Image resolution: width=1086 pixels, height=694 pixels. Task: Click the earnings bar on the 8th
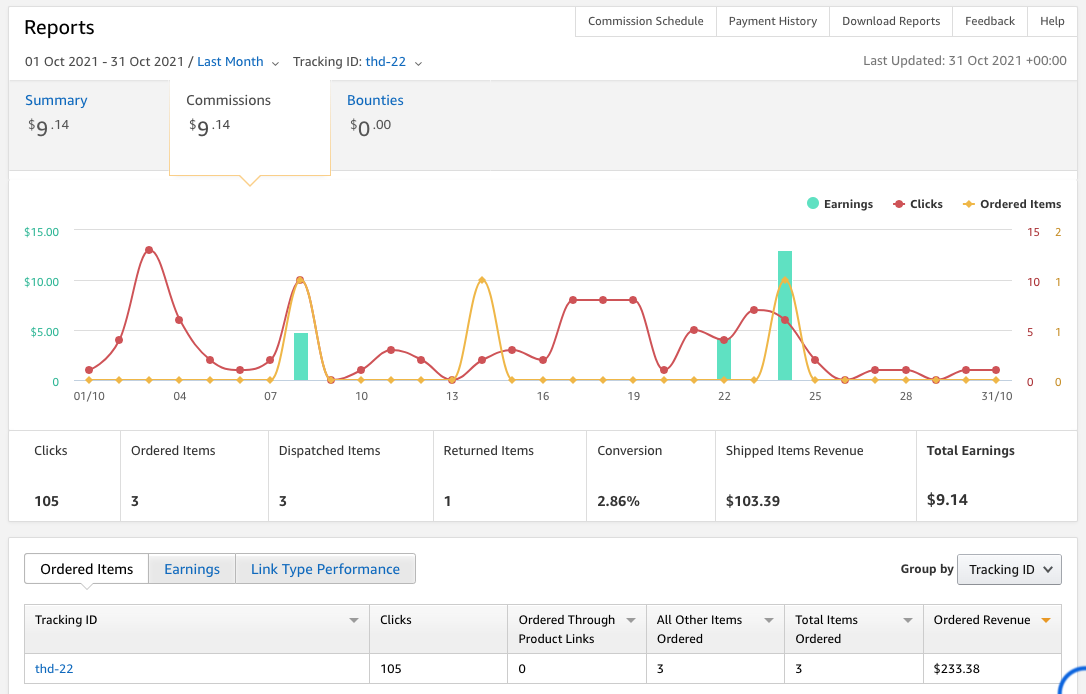(x=301, y=357)
